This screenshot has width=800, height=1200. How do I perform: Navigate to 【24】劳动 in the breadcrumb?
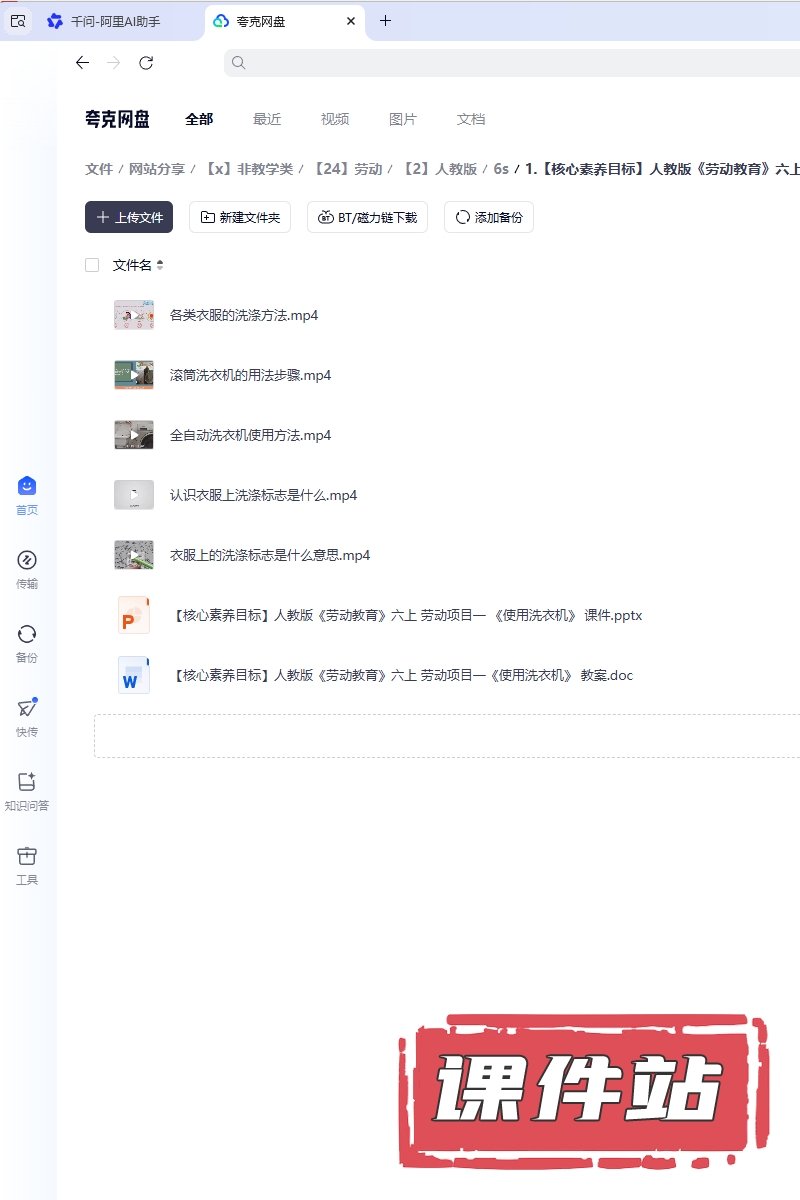348,169
